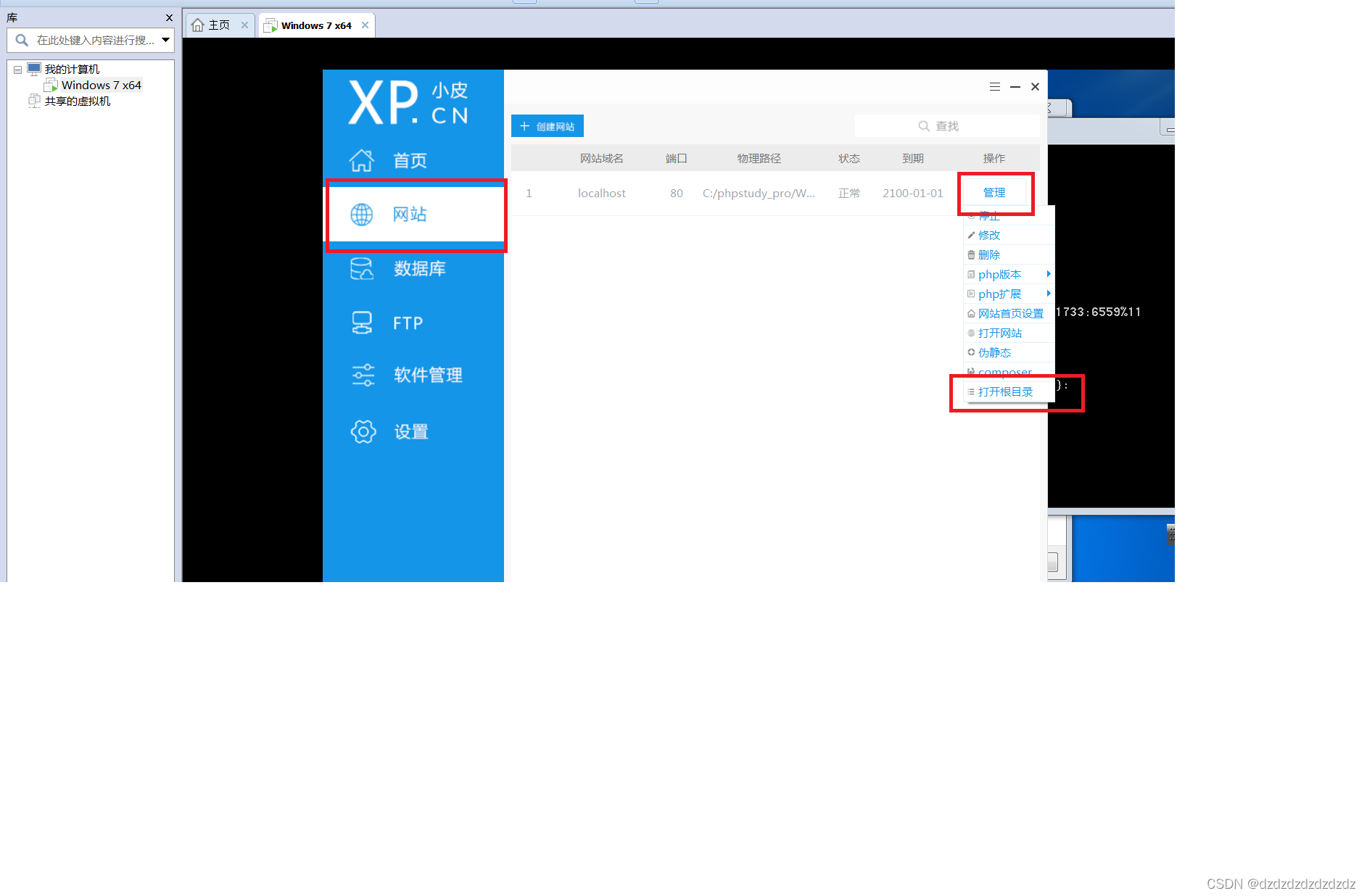Screen dimensions: 1367x896
Task: Click the Windows 7 x64 VM icon in tree
Action: coord(51,86)
